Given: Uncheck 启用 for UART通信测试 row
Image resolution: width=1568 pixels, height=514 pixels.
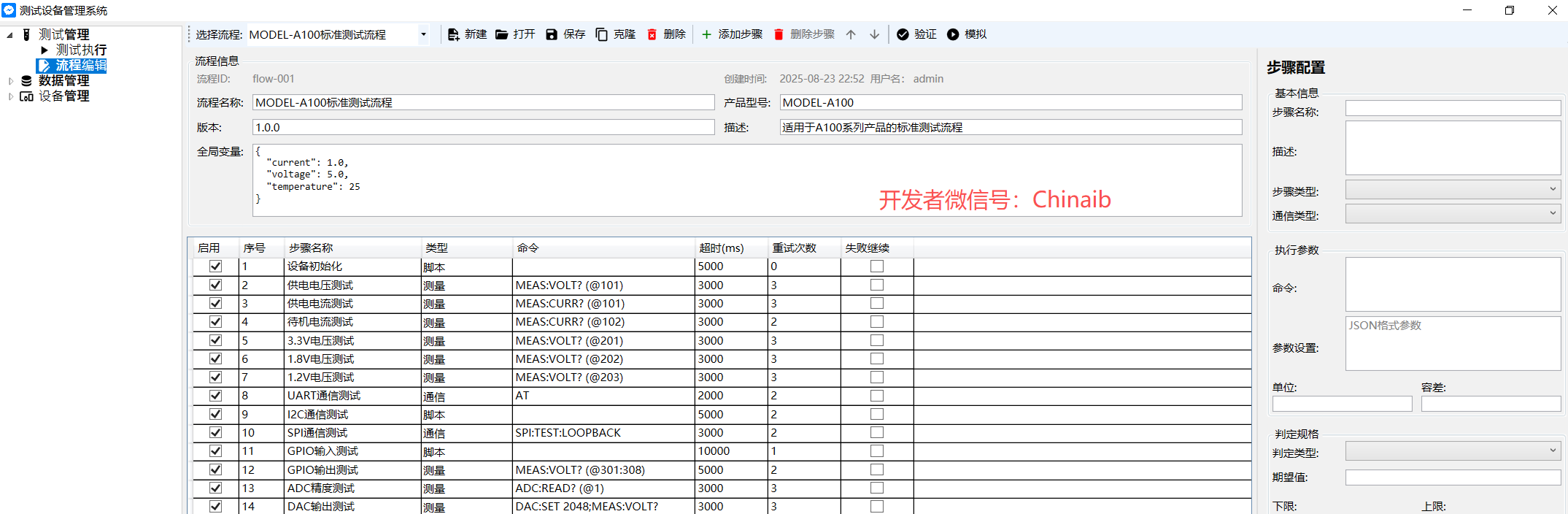Looking at the screenshot, I should click(215, 396).
